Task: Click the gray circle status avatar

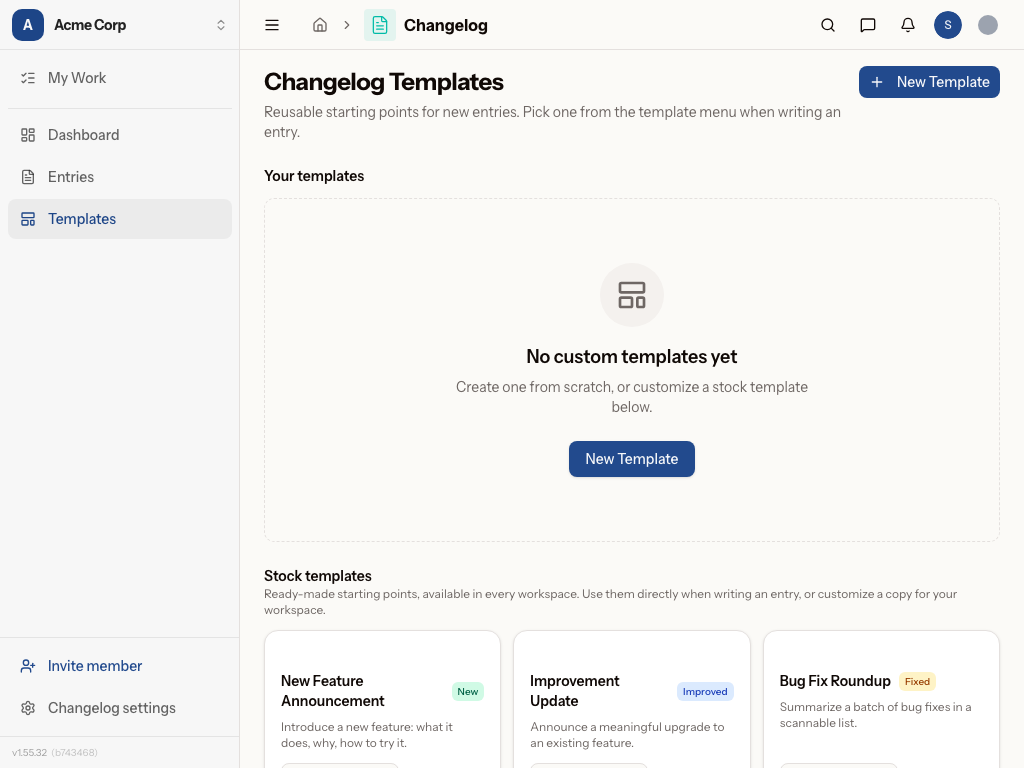Action: click(x=987, y=25)
